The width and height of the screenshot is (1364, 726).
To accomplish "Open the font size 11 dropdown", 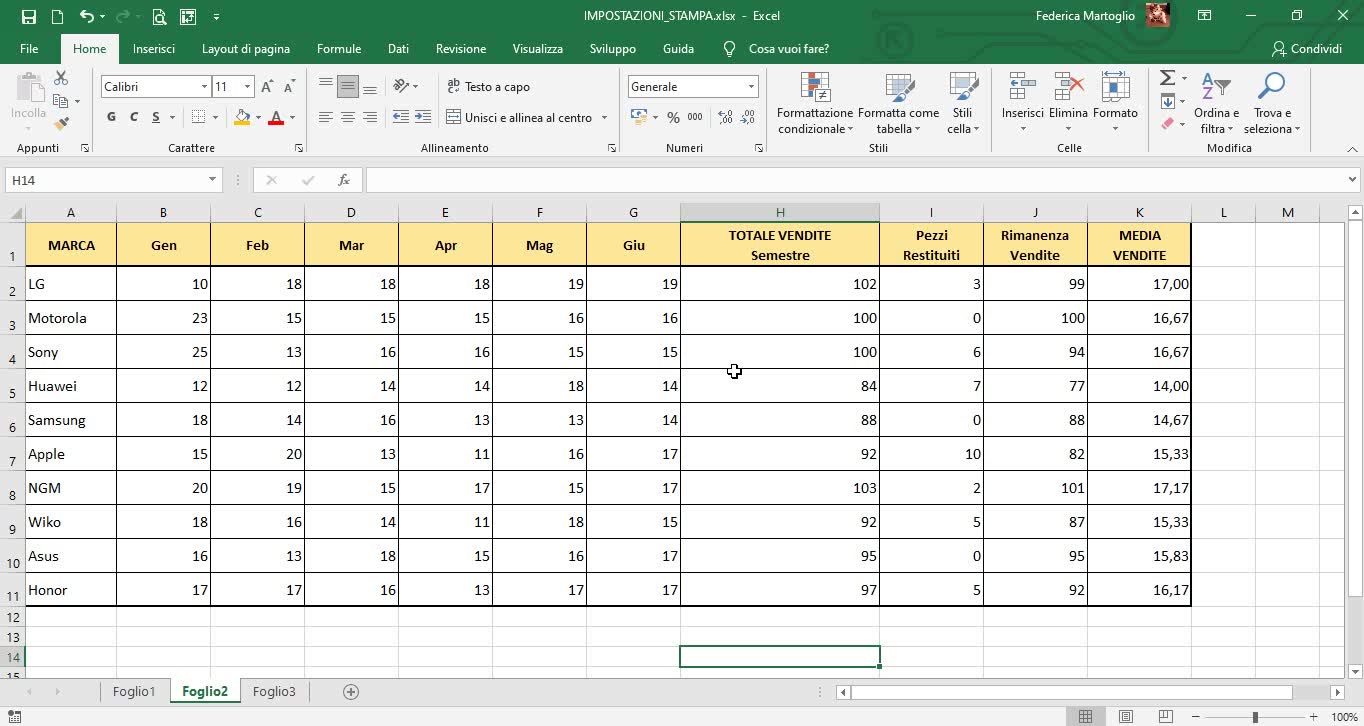I will 247,87.
